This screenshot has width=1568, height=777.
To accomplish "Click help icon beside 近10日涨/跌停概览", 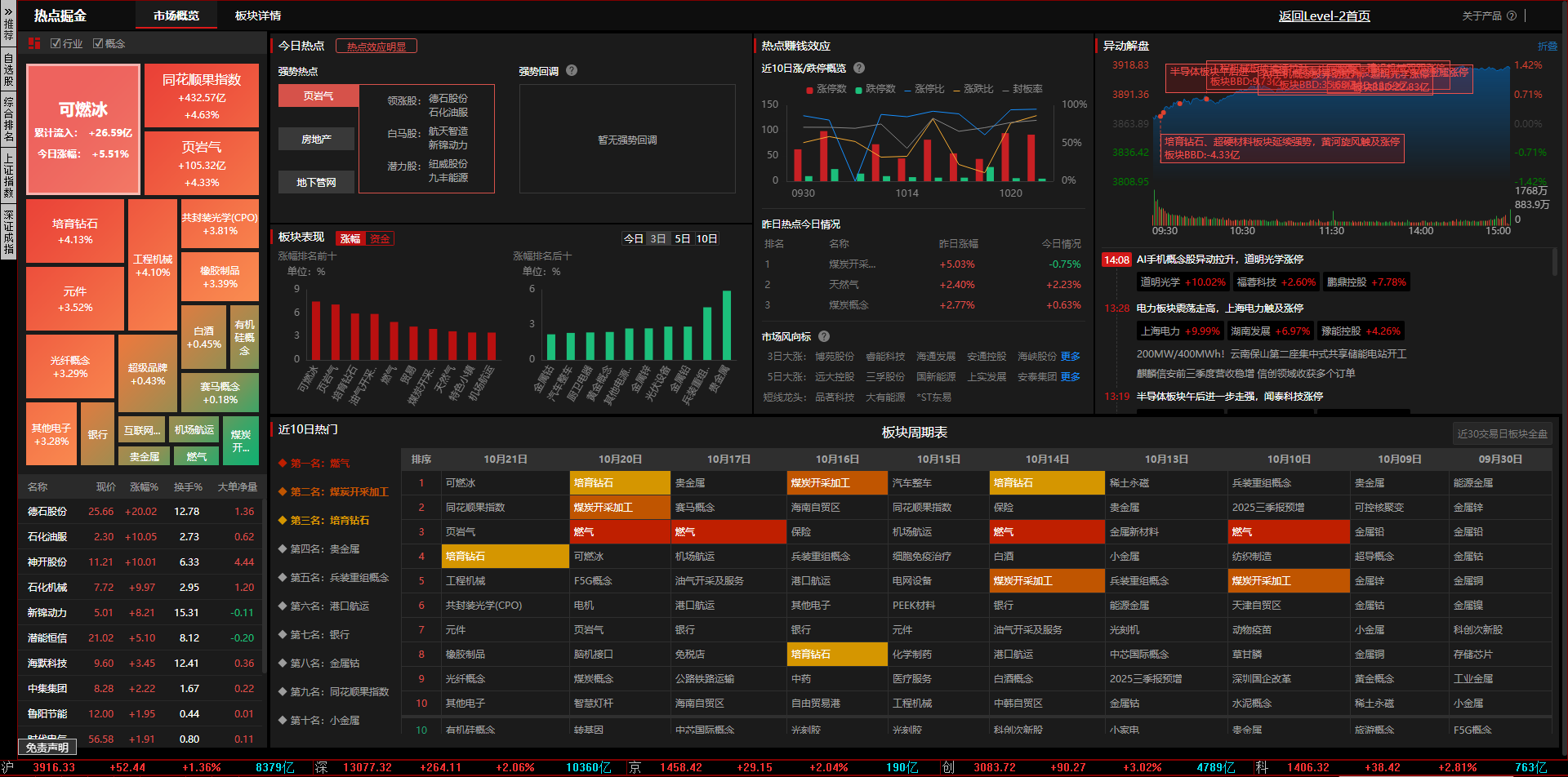I will [859, 69].
